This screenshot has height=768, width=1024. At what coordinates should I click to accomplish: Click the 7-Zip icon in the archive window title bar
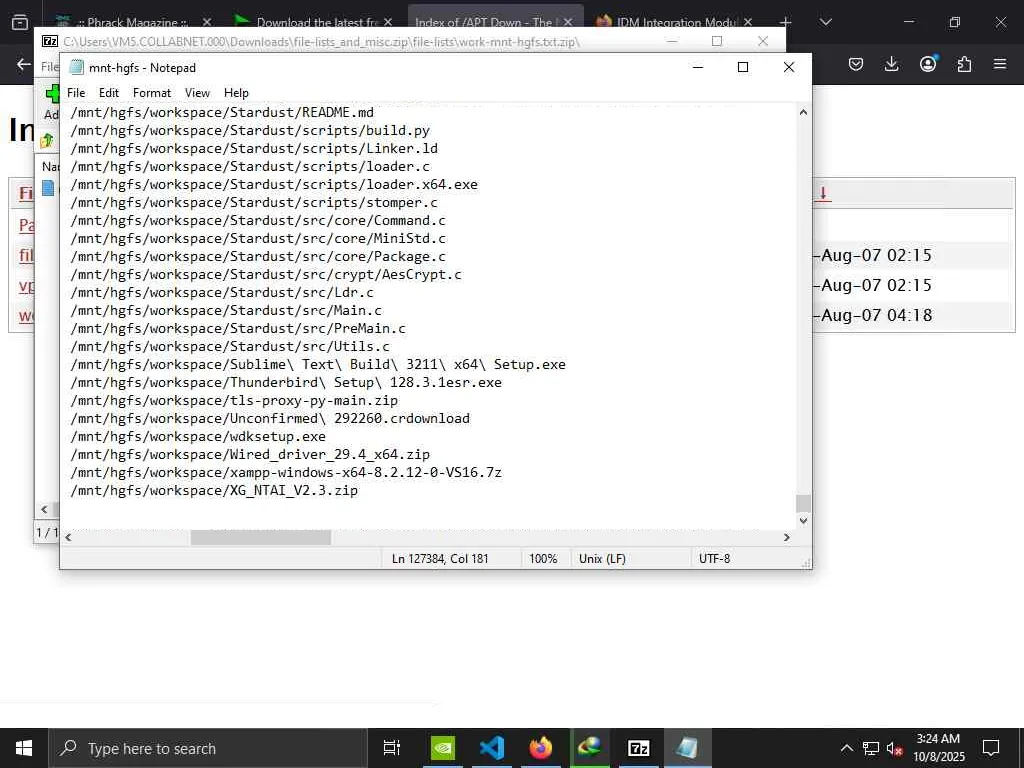tap(50, 41)
